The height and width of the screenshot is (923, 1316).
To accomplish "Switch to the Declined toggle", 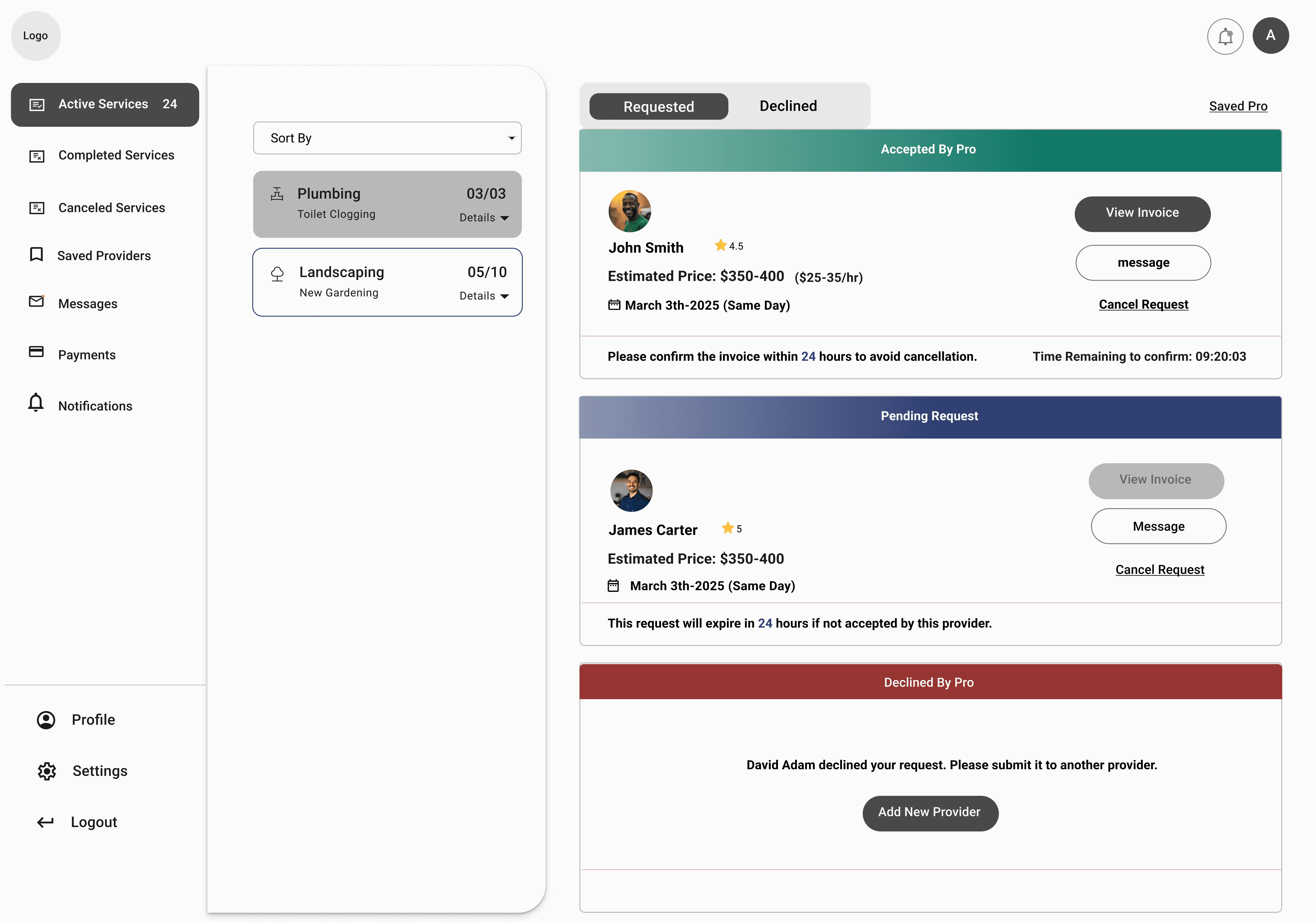I will tap(788, 106).
